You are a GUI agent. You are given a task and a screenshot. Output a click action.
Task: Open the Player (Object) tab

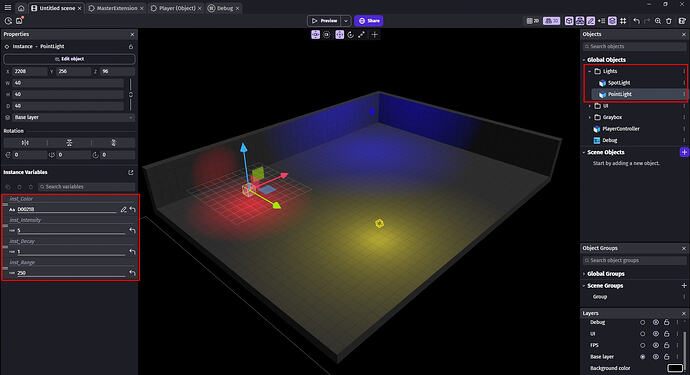(x=176, y=8)
